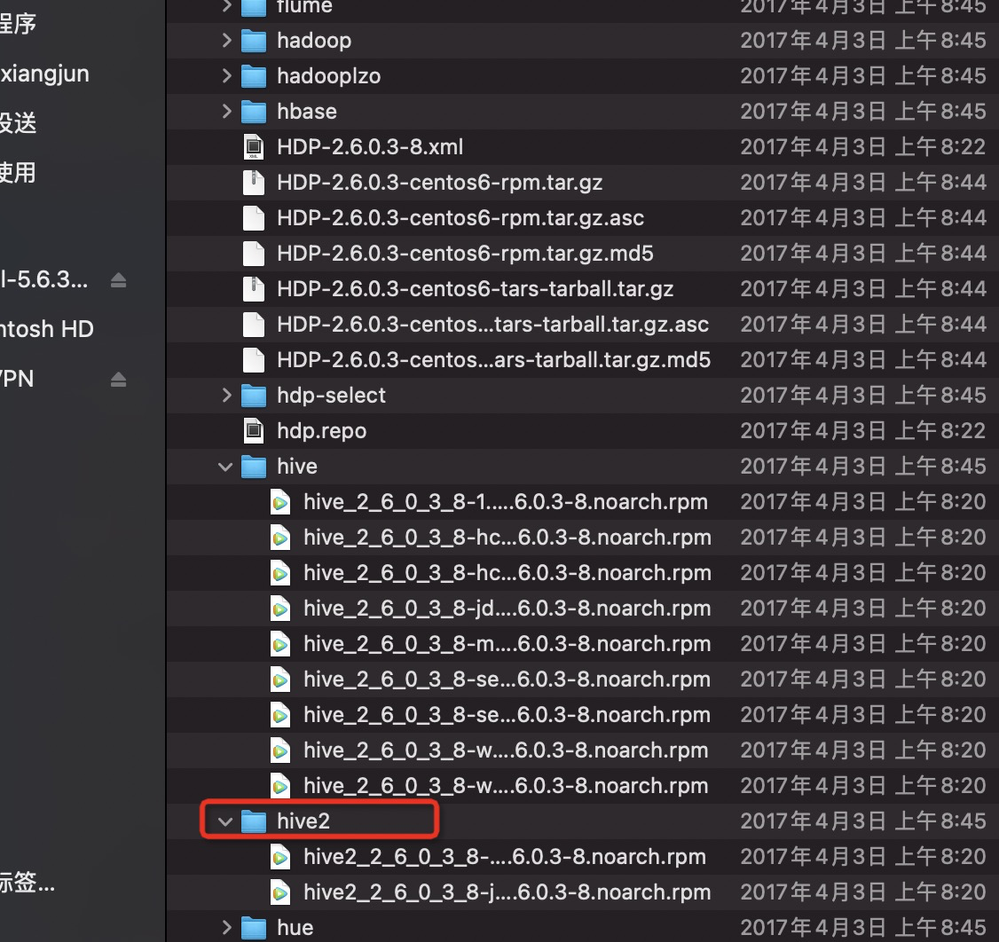Expand the hbase folder chevron
The image size is (999, 942).
(226, 111)
